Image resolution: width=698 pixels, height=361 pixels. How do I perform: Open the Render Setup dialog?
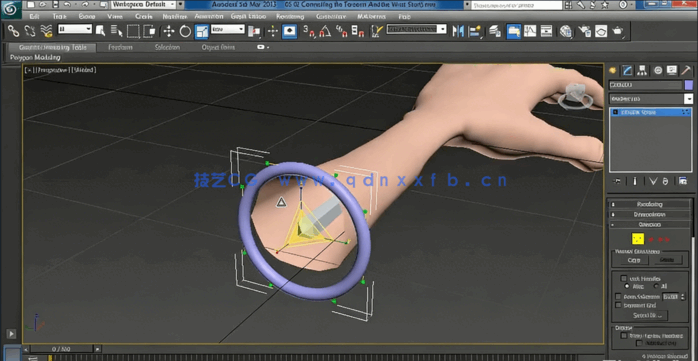[584, 31]
